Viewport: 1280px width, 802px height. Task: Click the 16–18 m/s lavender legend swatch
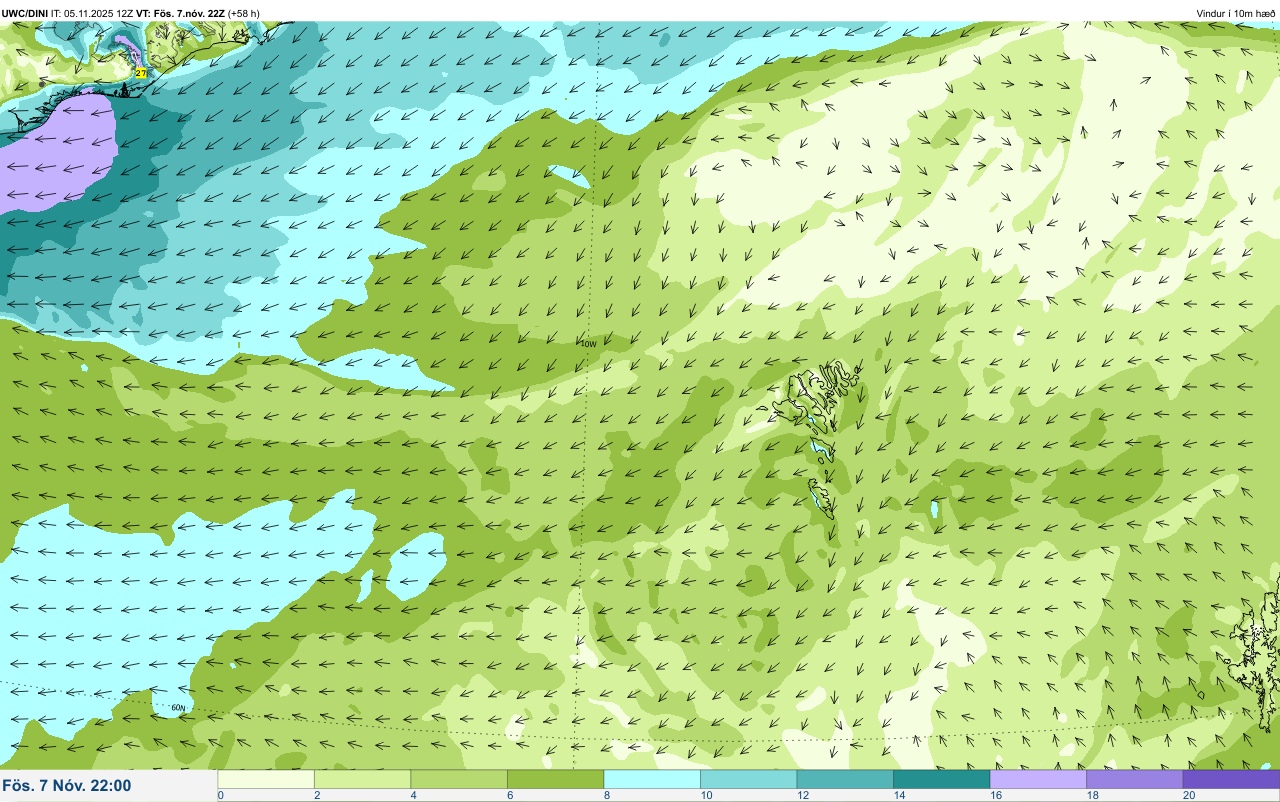[1038, 779]
